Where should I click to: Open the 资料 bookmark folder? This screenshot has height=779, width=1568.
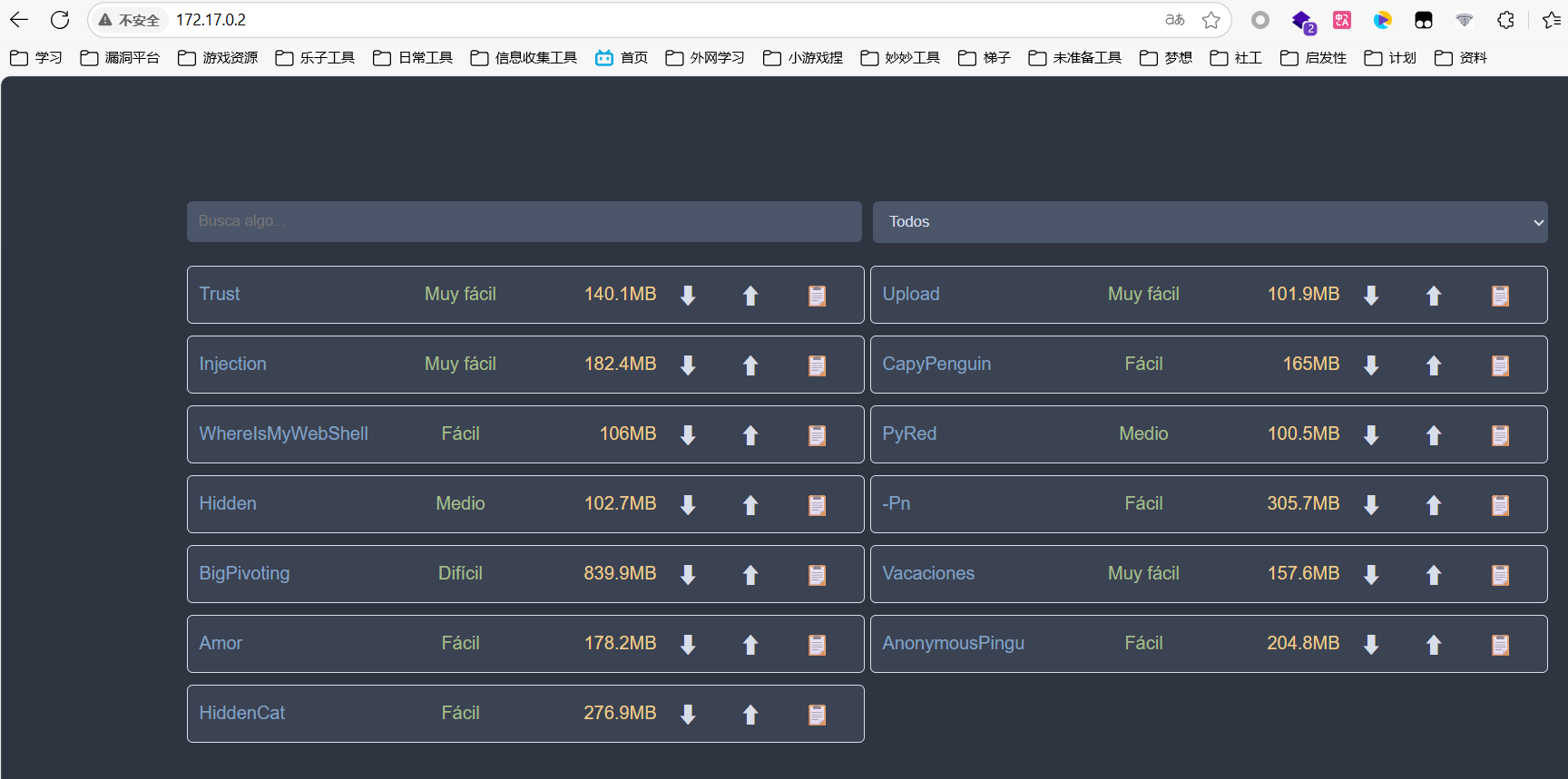[x=1461, y=58]
